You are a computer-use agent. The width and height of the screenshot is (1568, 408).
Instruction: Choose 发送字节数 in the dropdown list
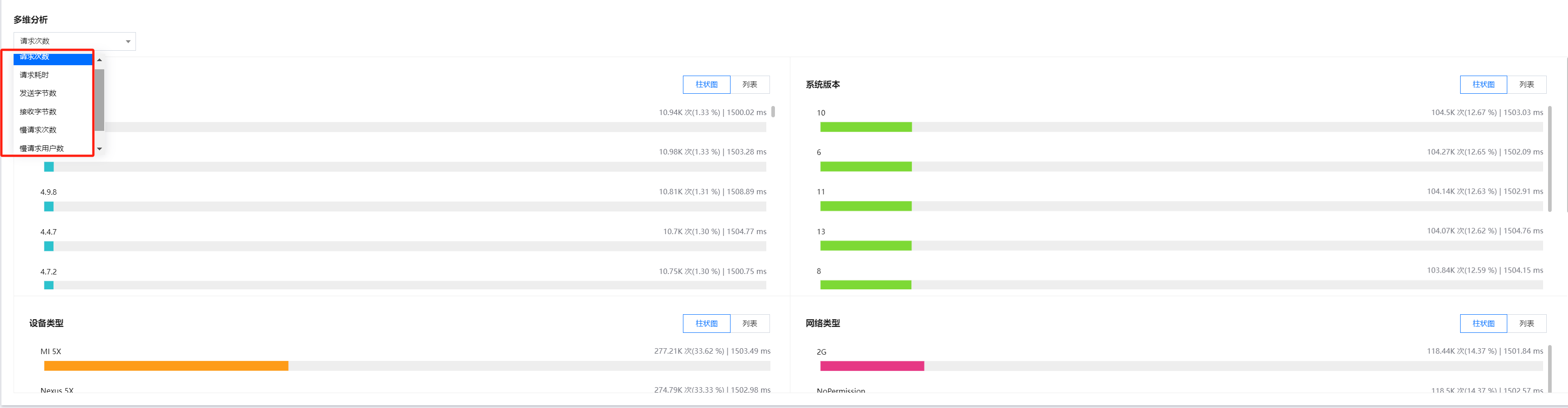[x=39, y=94]
